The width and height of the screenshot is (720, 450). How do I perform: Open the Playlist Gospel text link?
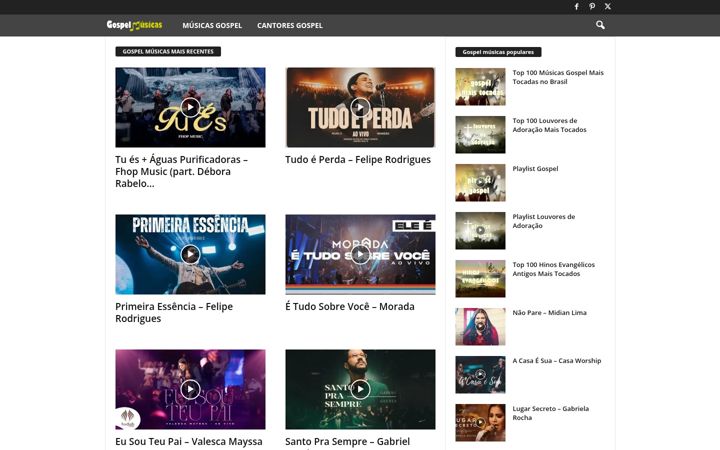point(535,169)
